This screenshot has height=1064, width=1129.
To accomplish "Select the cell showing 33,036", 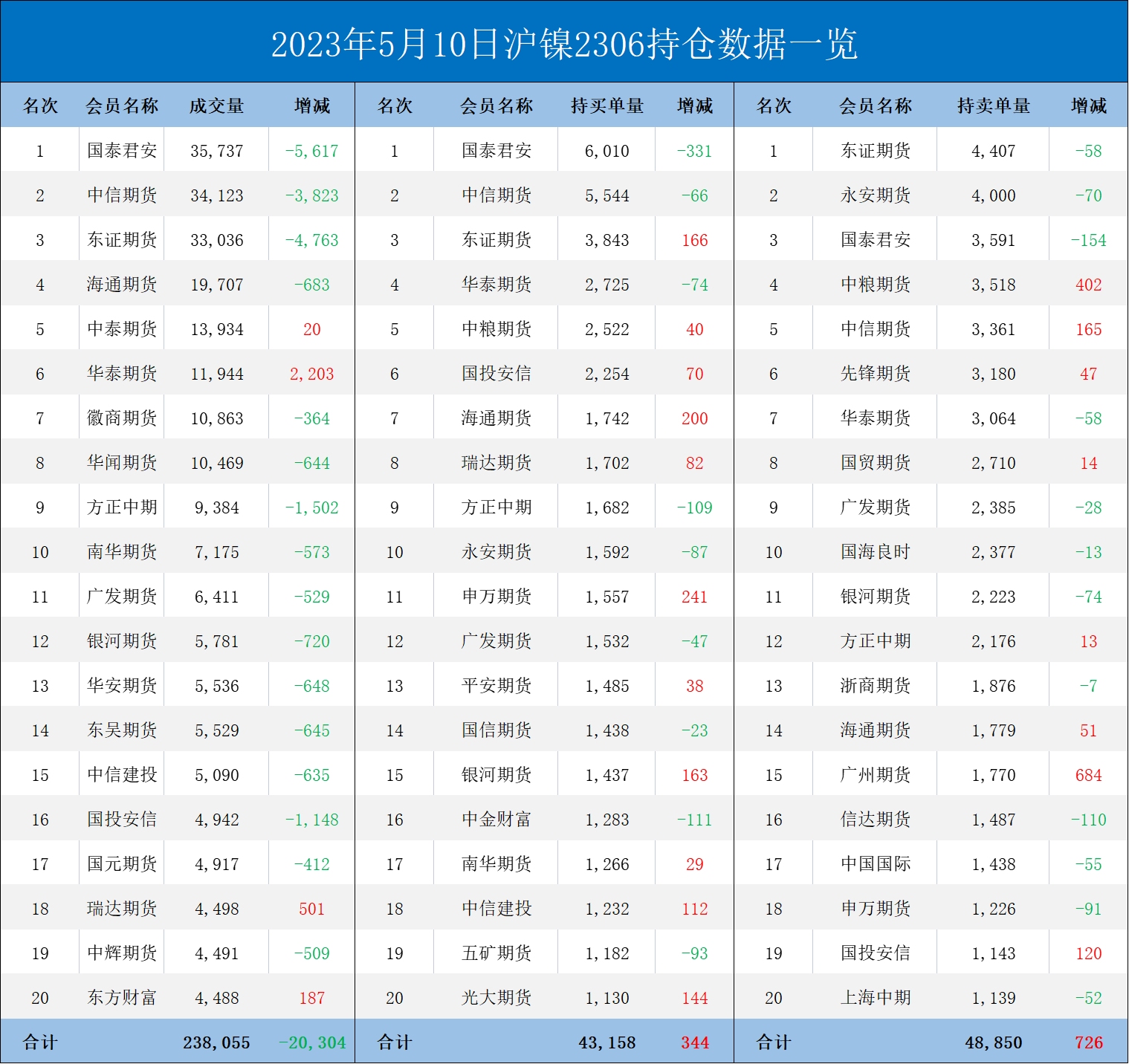I will [x=216, y=240].
